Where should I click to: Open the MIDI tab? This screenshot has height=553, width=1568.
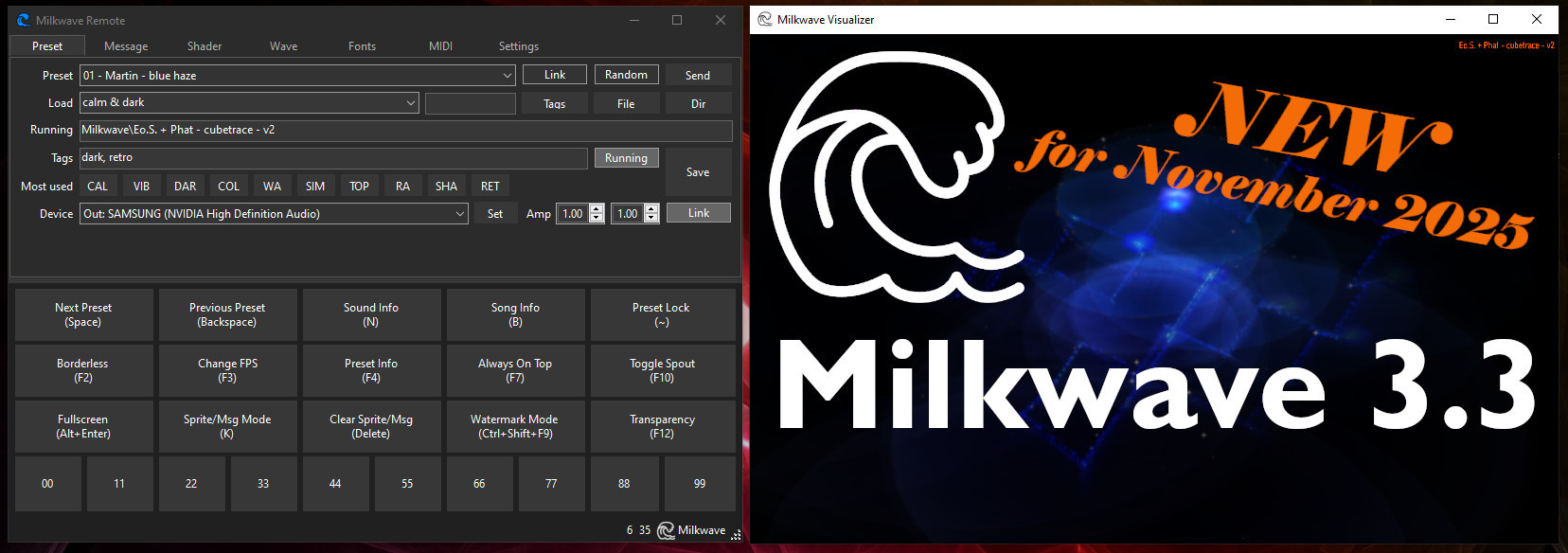pyautogui.click(x=440, y=46)
